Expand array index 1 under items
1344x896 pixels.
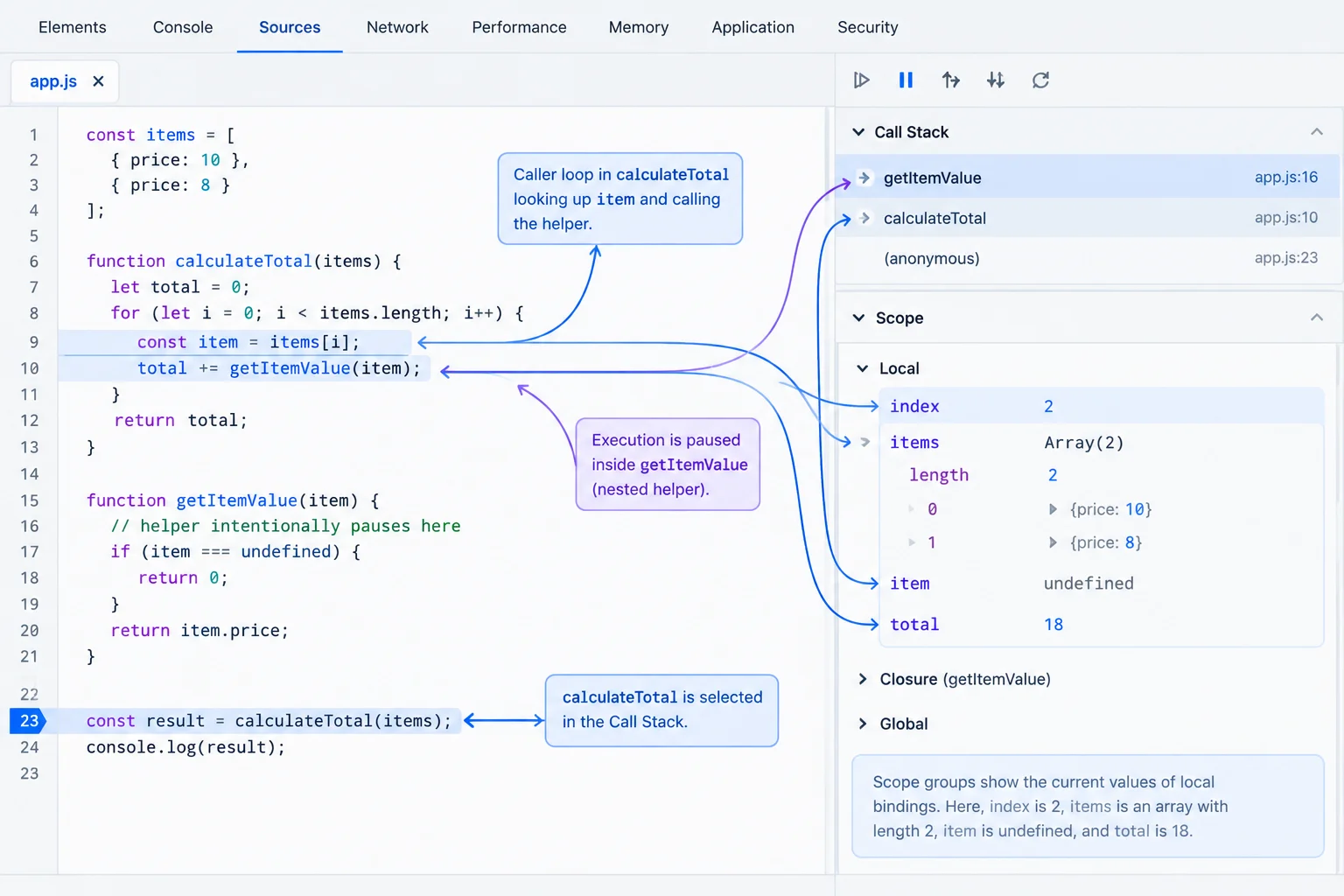(x=911, y=542)
